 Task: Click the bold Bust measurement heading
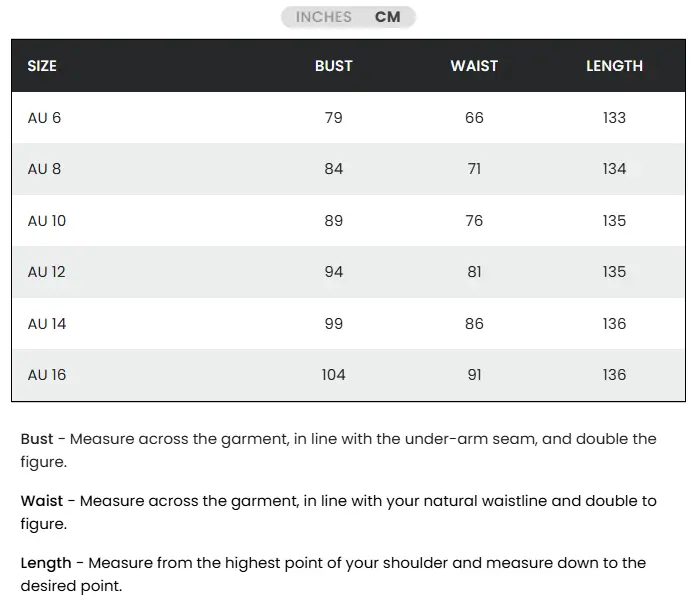[x=37, y=439]
